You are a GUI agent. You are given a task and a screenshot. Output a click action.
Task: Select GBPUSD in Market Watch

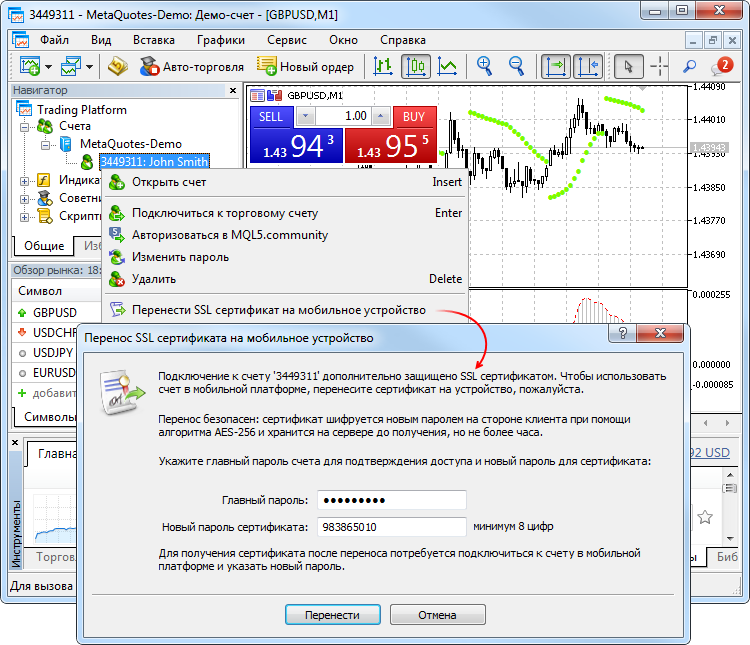(55, 312)
